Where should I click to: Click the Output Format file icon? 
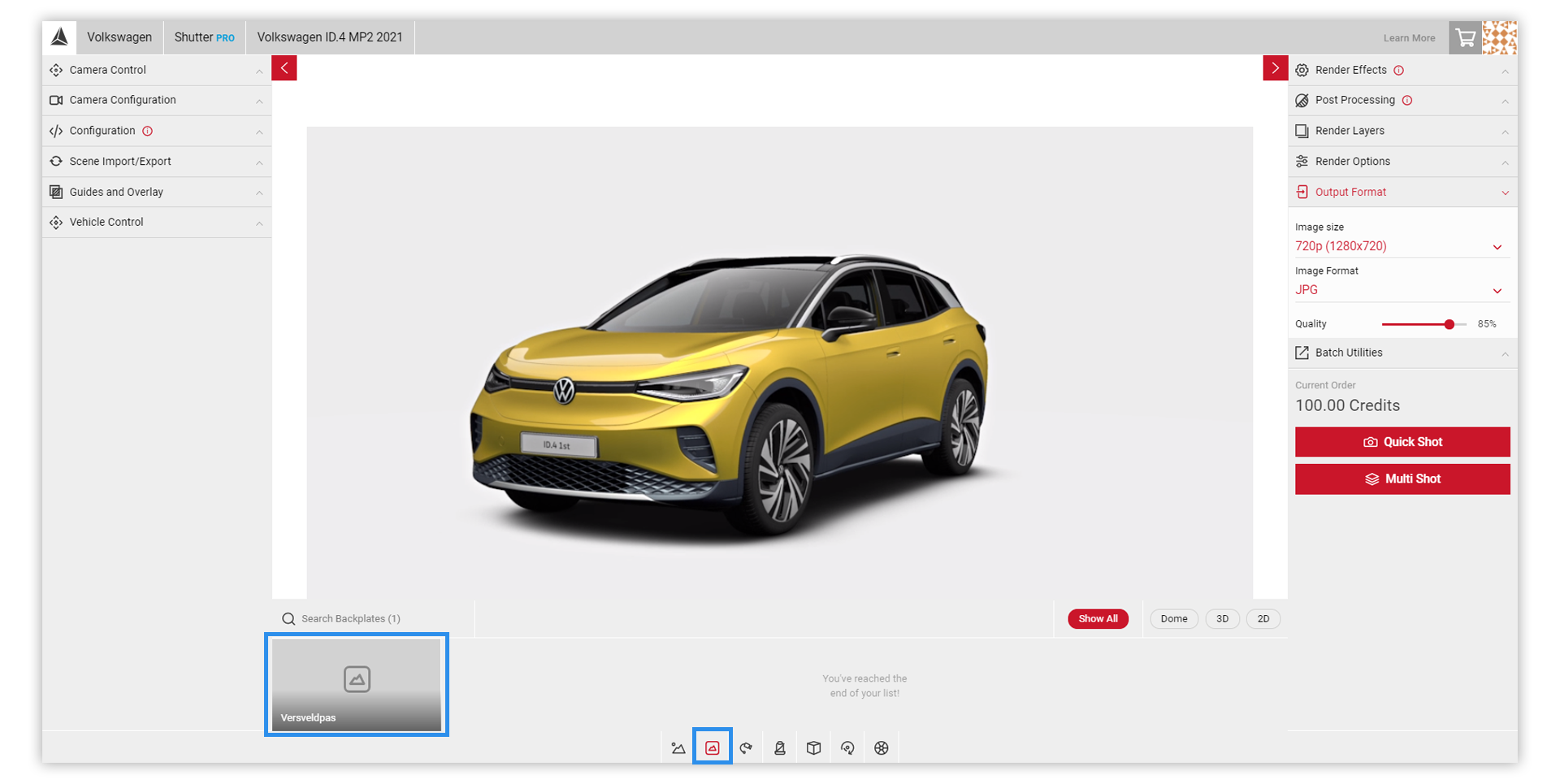pyautogui.click(x=1302, y=193)
